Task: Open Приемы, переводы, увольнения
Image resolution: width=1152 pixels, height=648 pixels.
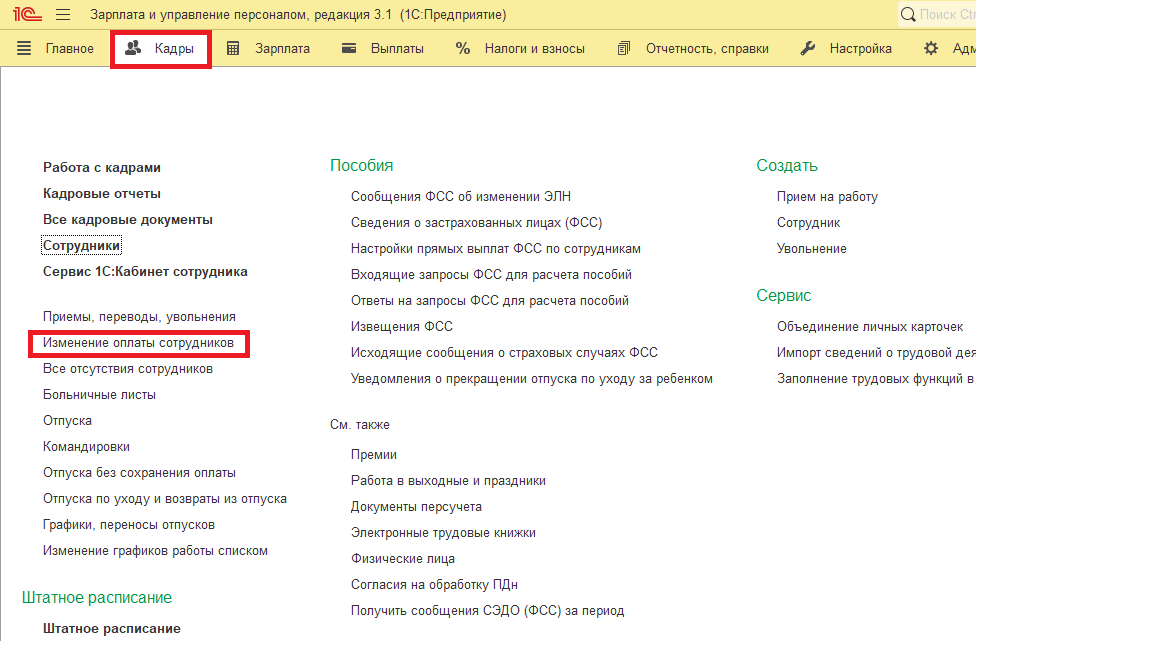Action: tap(139, 317)
